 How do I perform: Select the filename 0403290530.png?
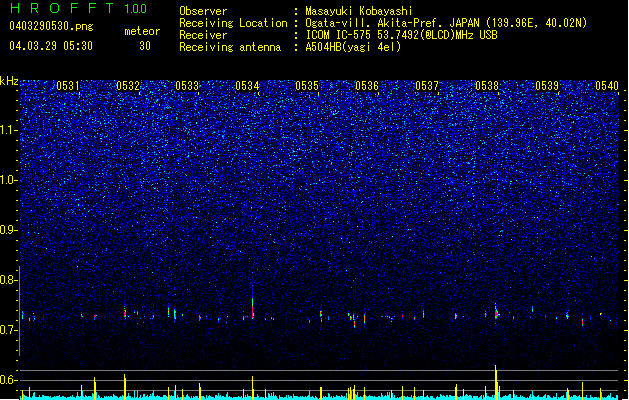(x=51, y=26)
